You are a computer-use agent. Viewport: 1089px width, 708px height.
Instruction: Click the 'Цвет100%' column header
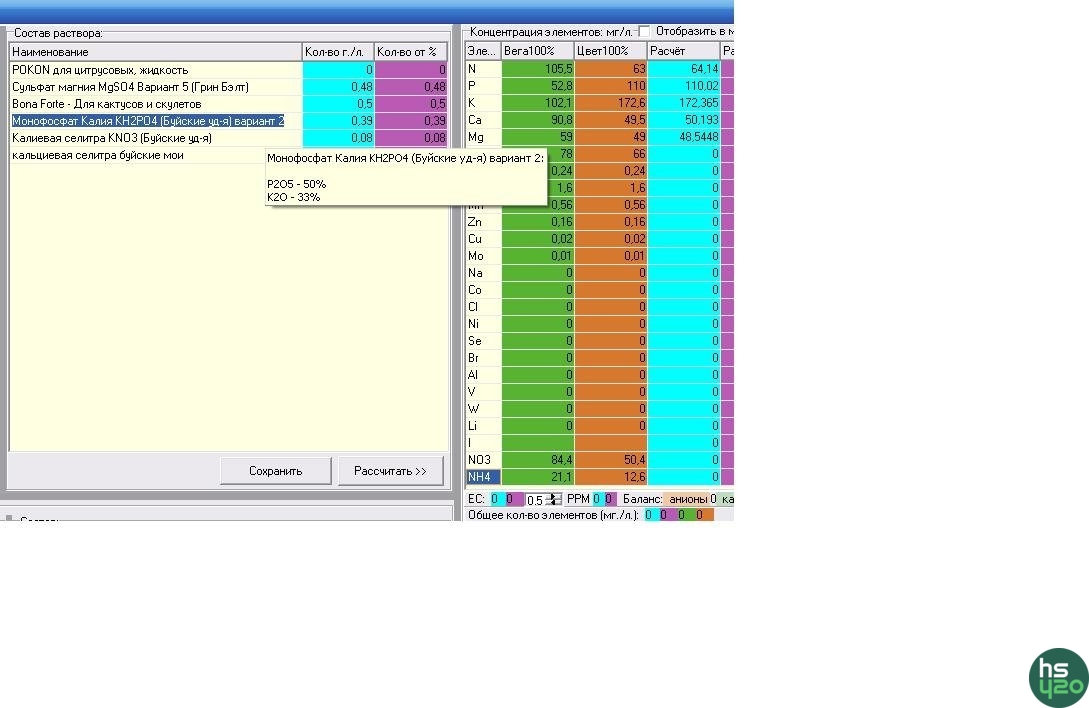click(610, 51)
